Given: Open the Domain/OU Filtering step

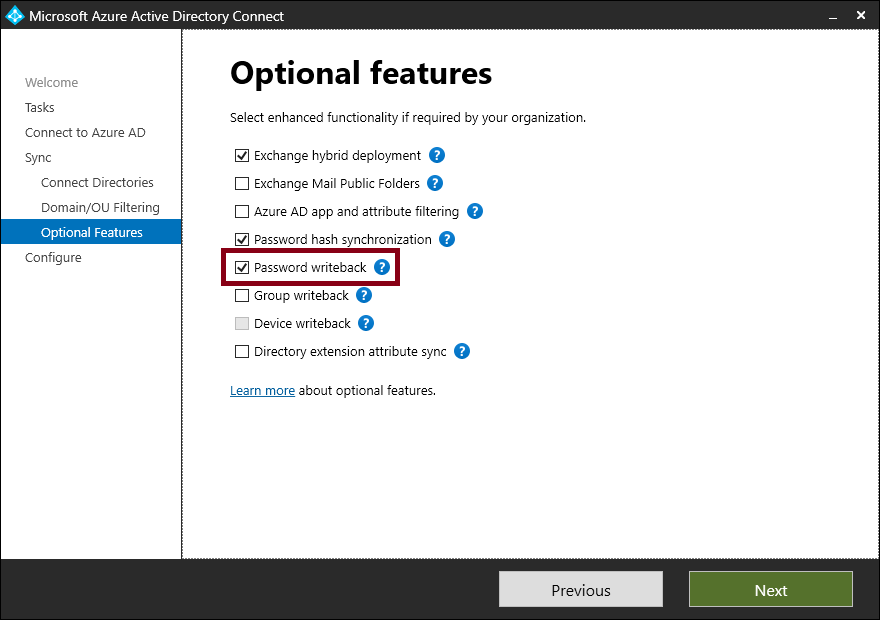Looking at the screenshot, I should tap(100, 208).
